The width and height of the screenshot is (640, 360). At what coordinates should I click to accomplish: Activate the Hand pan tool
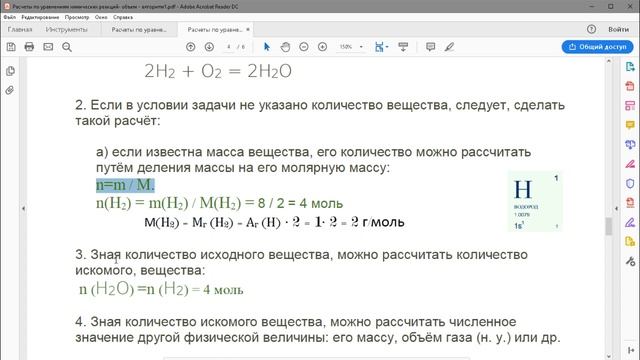[x=285, y=47]
